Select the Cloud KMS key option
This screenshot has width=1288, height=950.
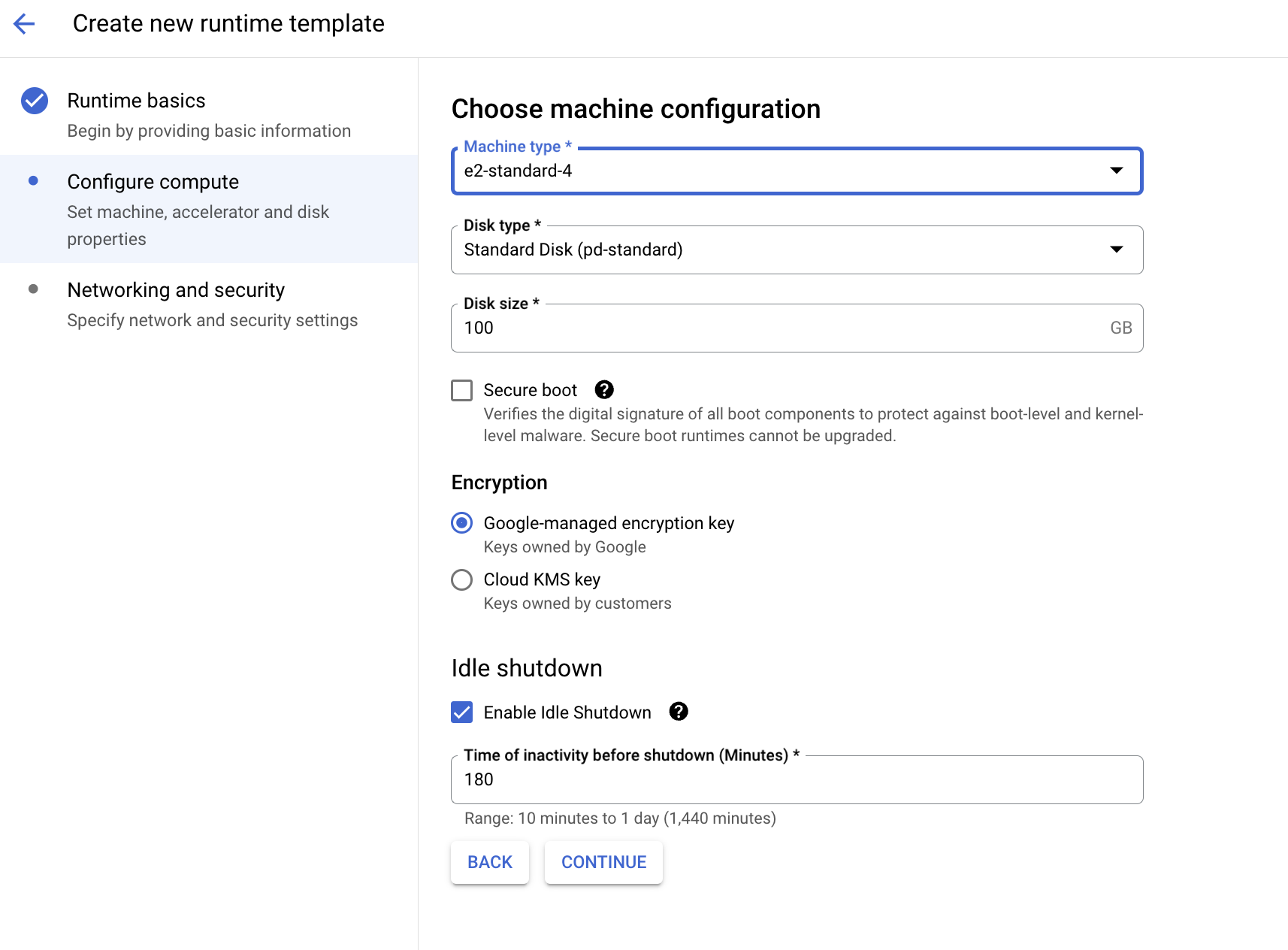(x=461, y=579)
